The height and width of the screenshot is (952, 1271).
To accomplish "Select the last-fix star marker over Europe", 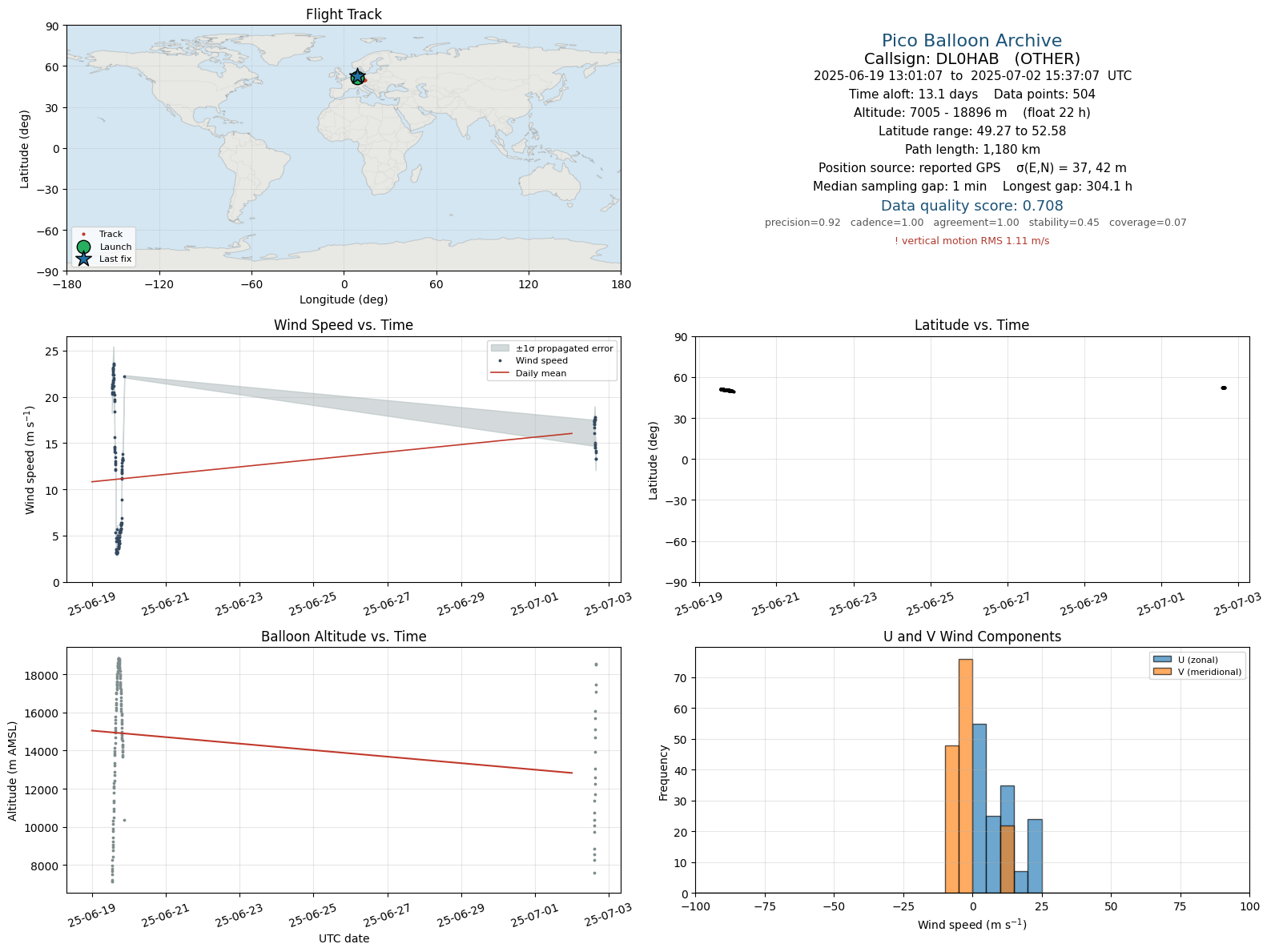I will [357, 78].
